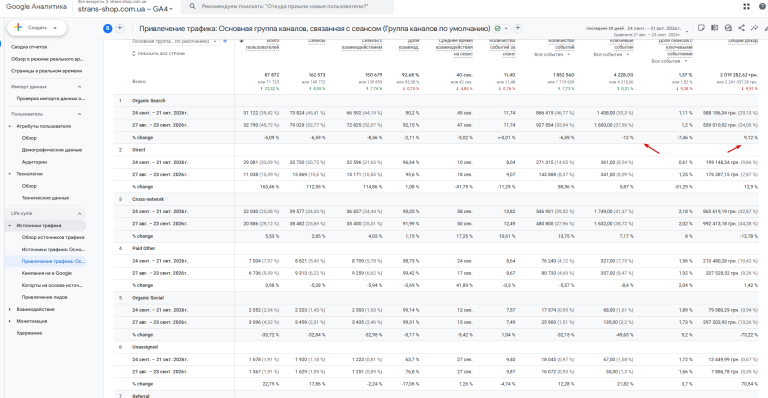The width and height of the screenshot is (768, 398).
Task: Open the Создать dropdown arrow
Action: [55, 28]
